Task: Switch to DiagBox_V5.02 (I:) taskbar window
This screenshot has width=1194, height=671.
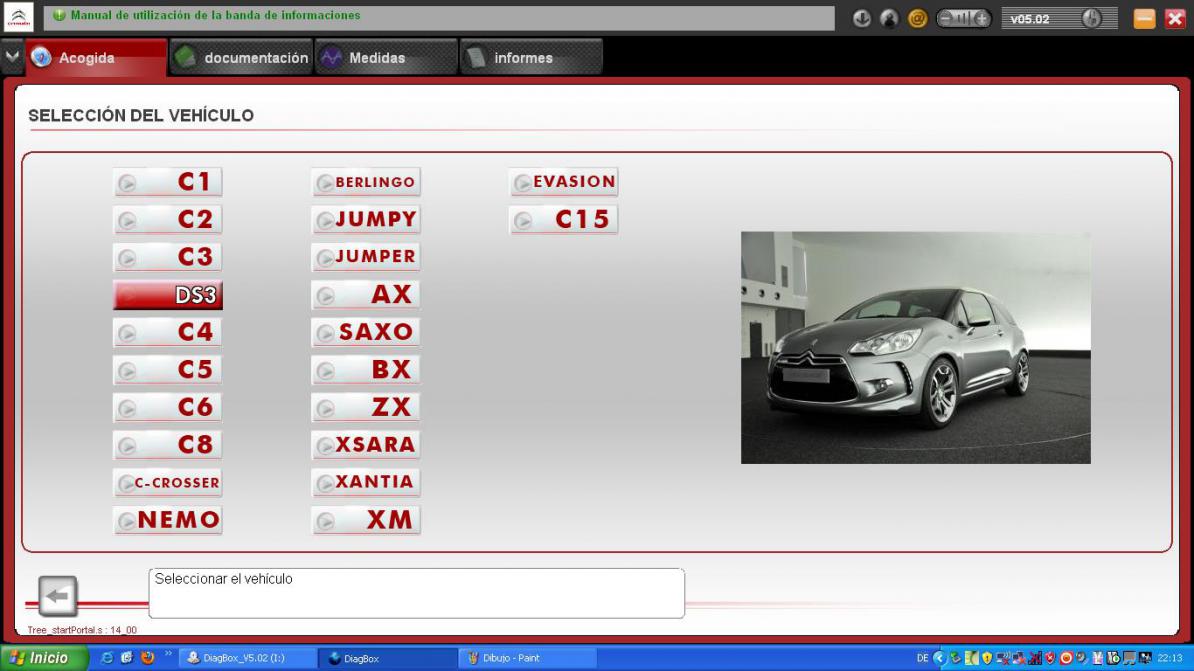Action: pos(247,658)
